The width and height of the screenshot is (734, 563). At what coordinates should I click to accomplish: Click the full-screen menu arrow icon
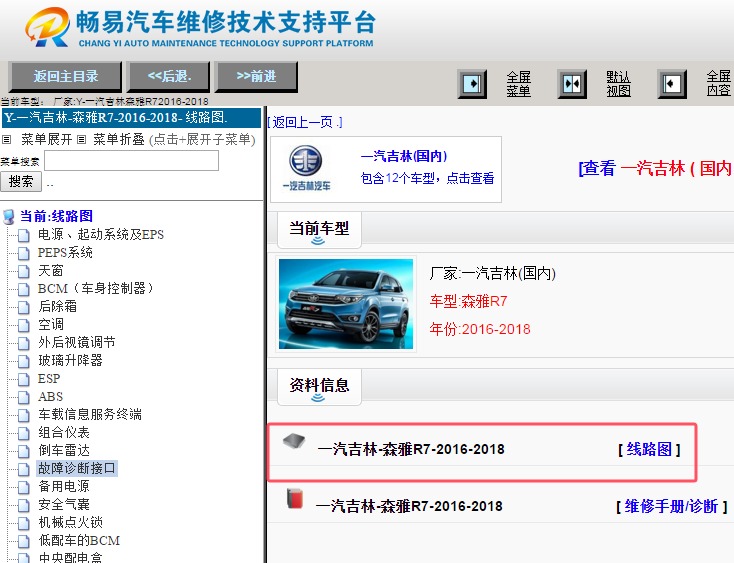pos(472,84)
